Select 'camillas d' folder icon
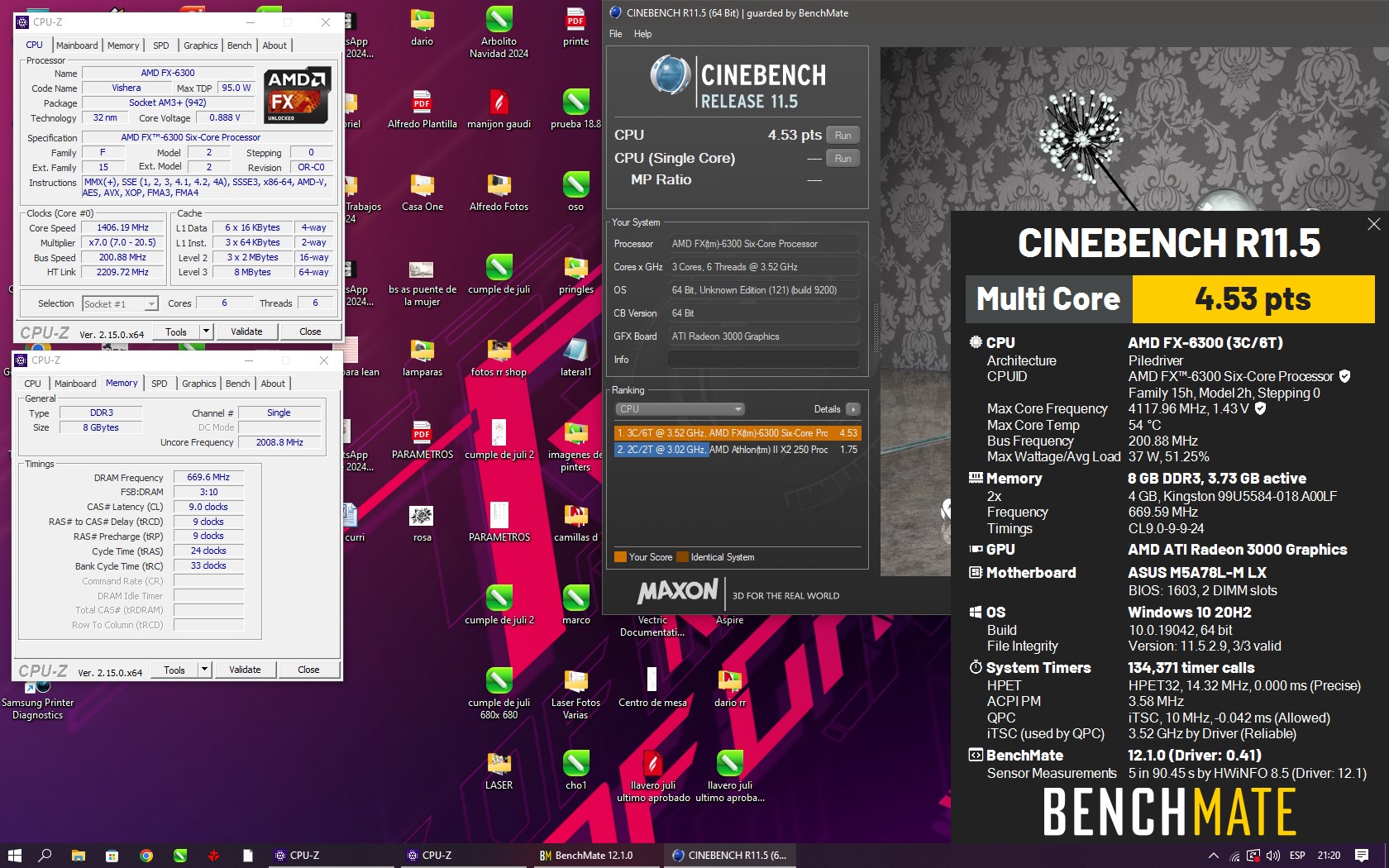 pyautogui.click(x=575, y=522)
